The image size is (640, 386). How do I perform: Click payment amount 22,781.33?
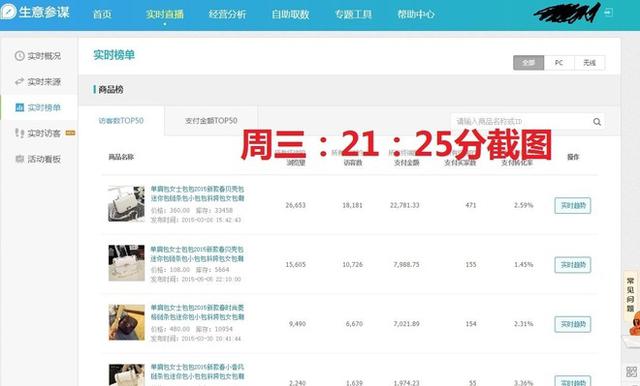point(404,205)
